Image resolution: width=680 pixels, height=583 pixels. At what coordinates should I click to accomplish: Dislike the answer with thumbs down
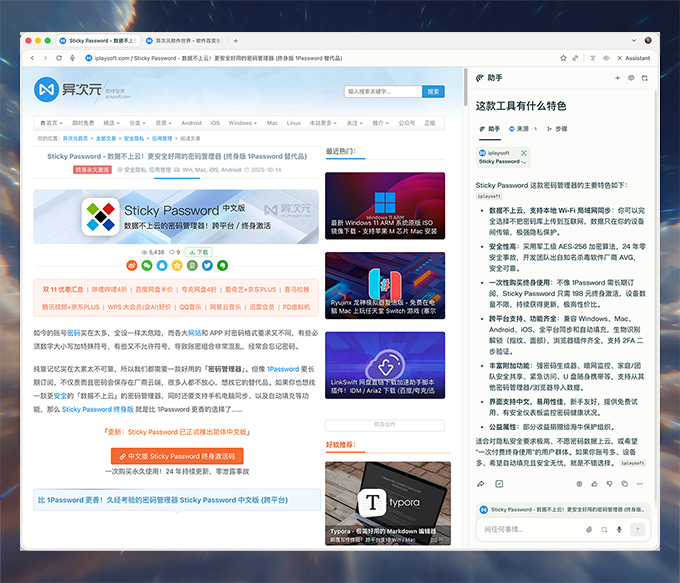point(609,484)
